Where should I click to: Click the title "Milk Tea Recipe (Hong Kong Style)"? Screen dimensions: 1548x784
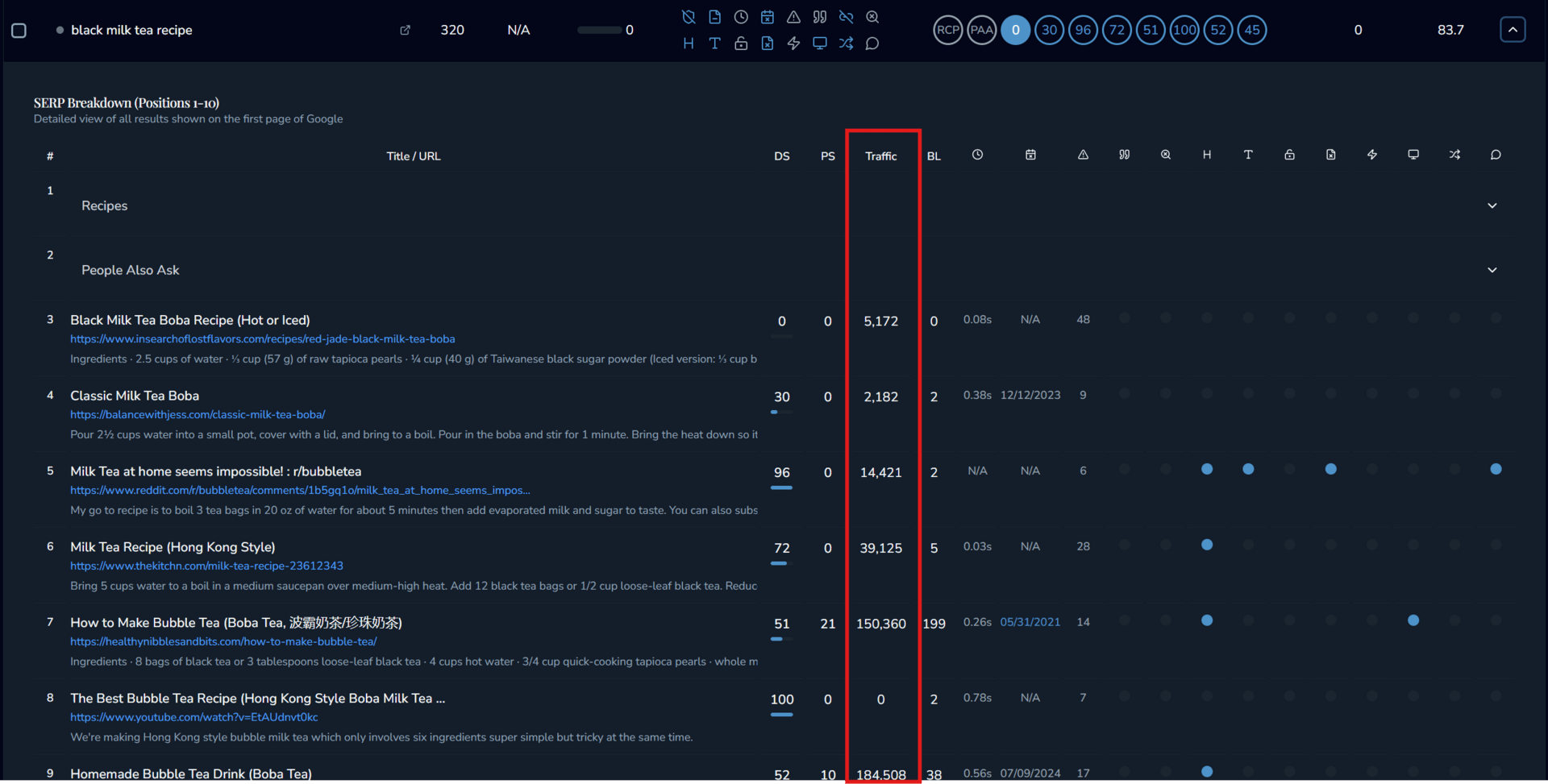pos(173,547)
